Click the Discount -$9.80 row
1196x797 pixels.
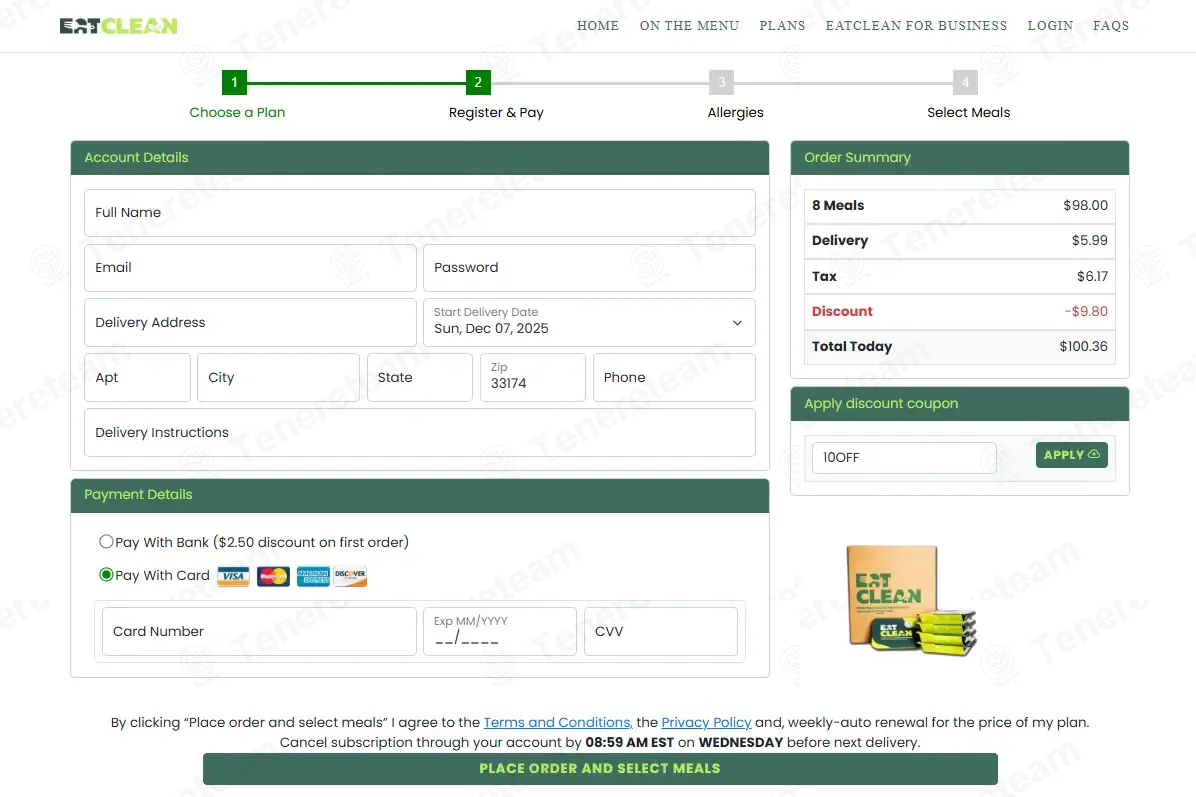[960, 312]
